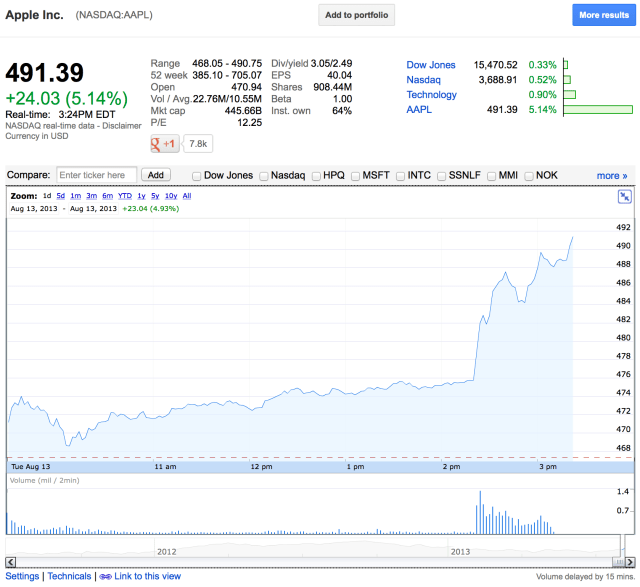Click the end date field Aug 13, 2013
The image size is (640, 587).
coord(93,209)
